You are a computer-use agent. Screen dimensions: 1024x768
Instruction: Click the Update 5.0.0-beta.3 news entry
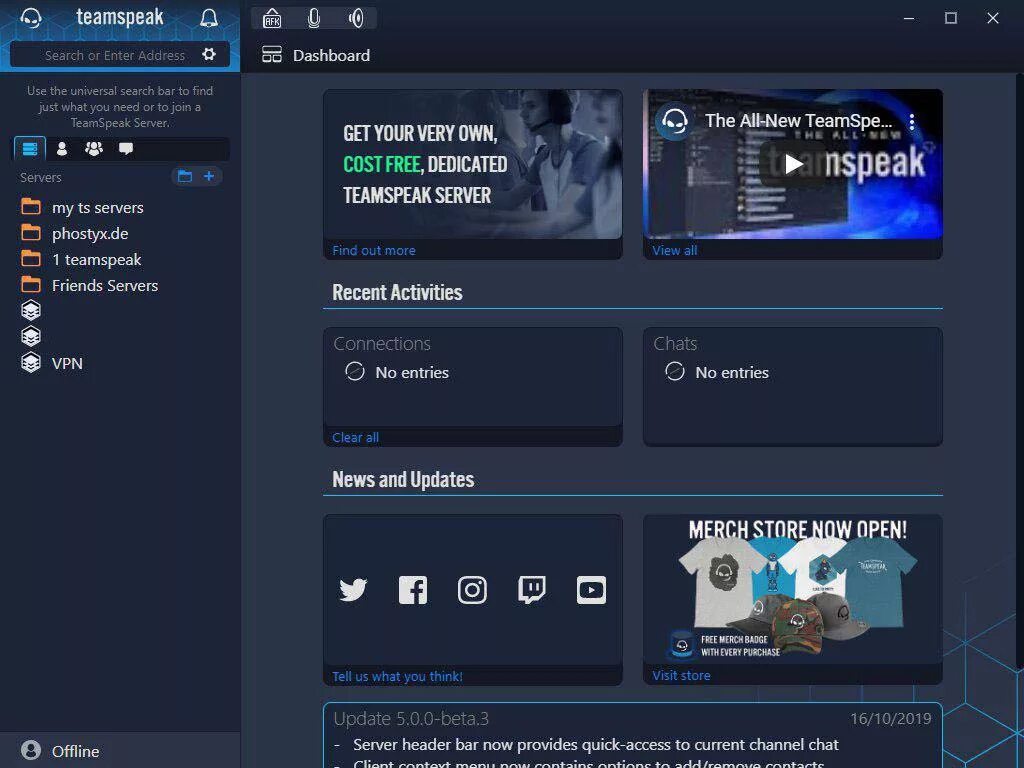(x=632, y=736)
